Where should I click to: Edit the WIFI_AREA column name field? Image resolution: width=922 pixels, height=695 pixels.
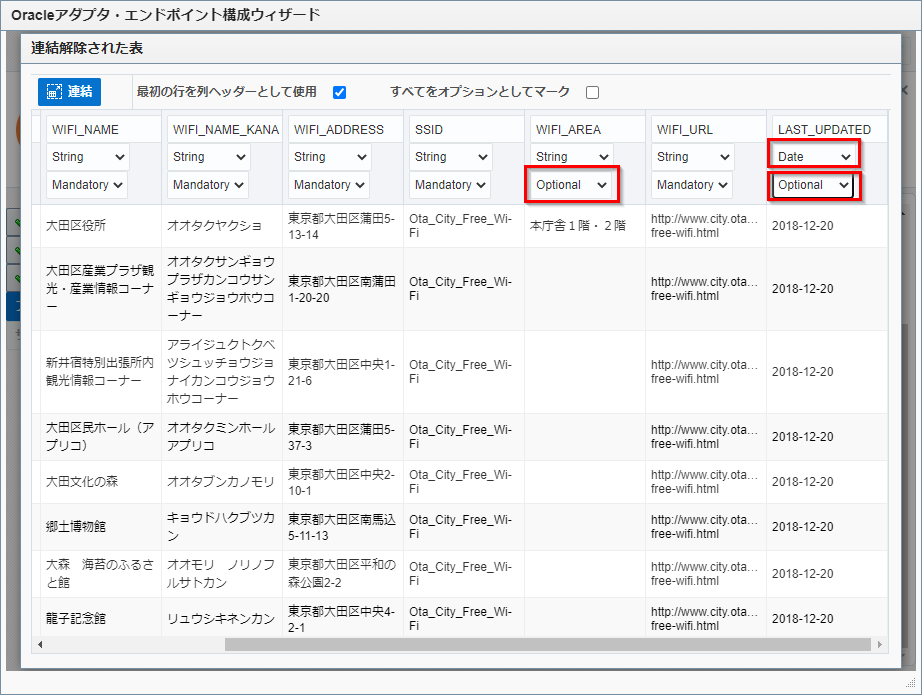pos(585,129)
